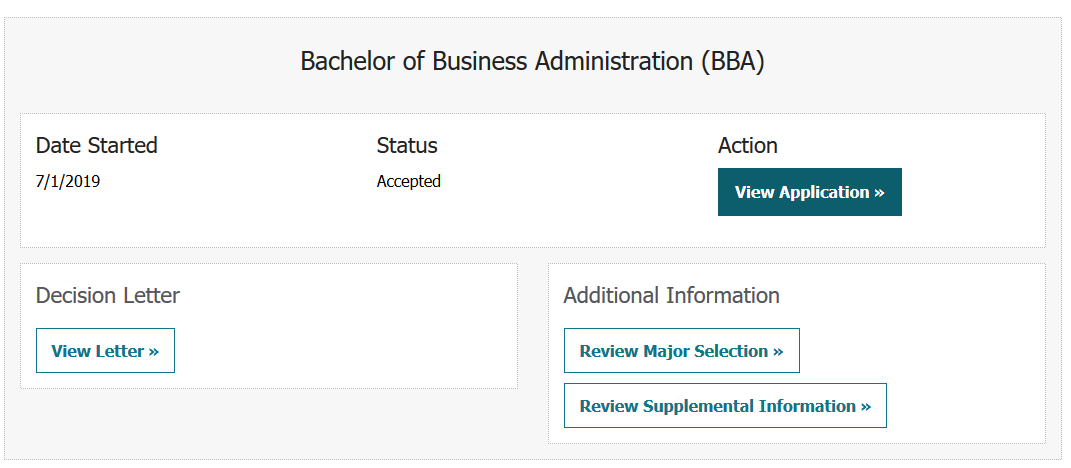1071x468 pixels.
Task: Select the Accepted status text
Action: pos(409,182)
